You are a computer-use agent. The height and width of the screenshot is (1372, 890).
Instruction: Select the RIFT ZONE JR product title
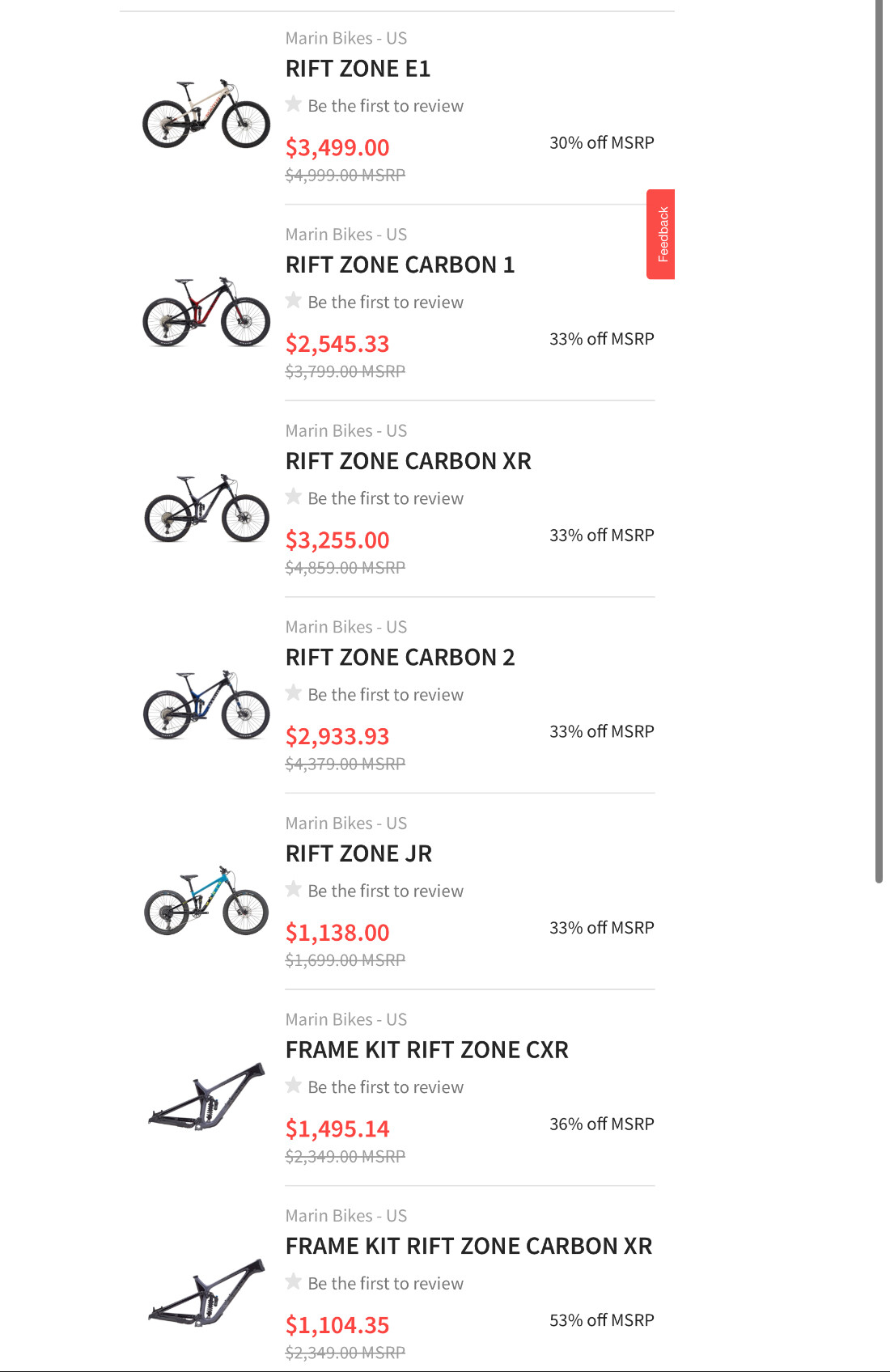358,853
